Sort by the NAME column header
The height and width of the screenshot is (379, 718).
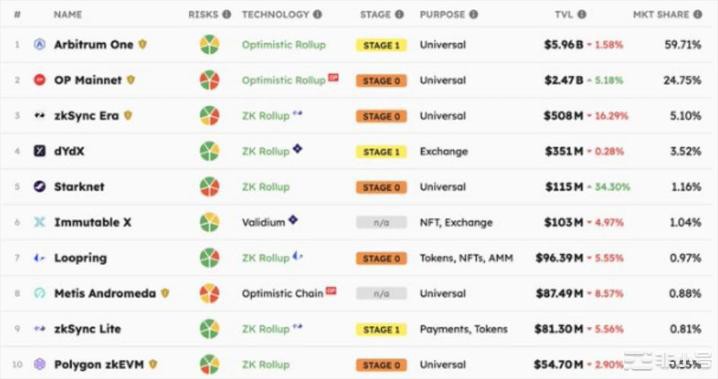(x=68, y=15)
